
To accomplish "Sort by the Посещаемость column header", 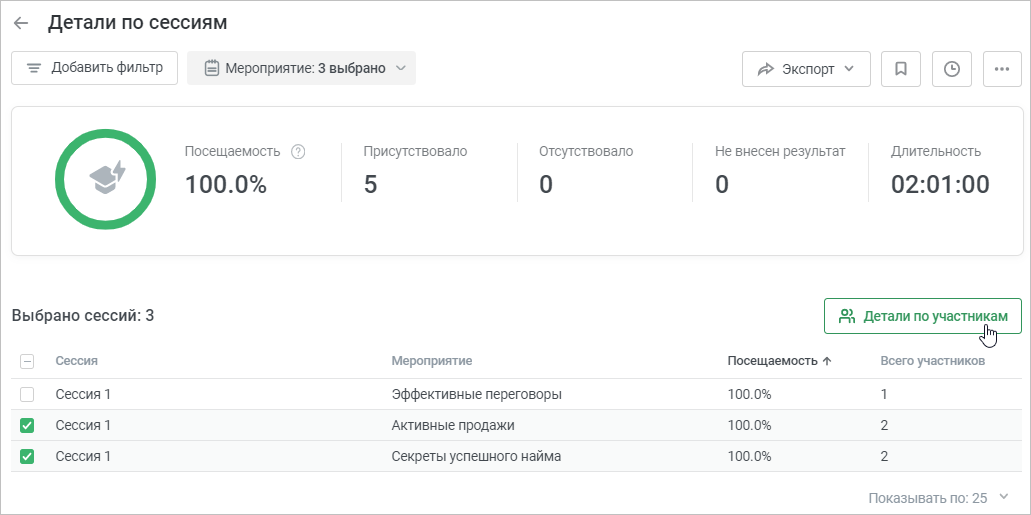I will click(x=779, y=361).
